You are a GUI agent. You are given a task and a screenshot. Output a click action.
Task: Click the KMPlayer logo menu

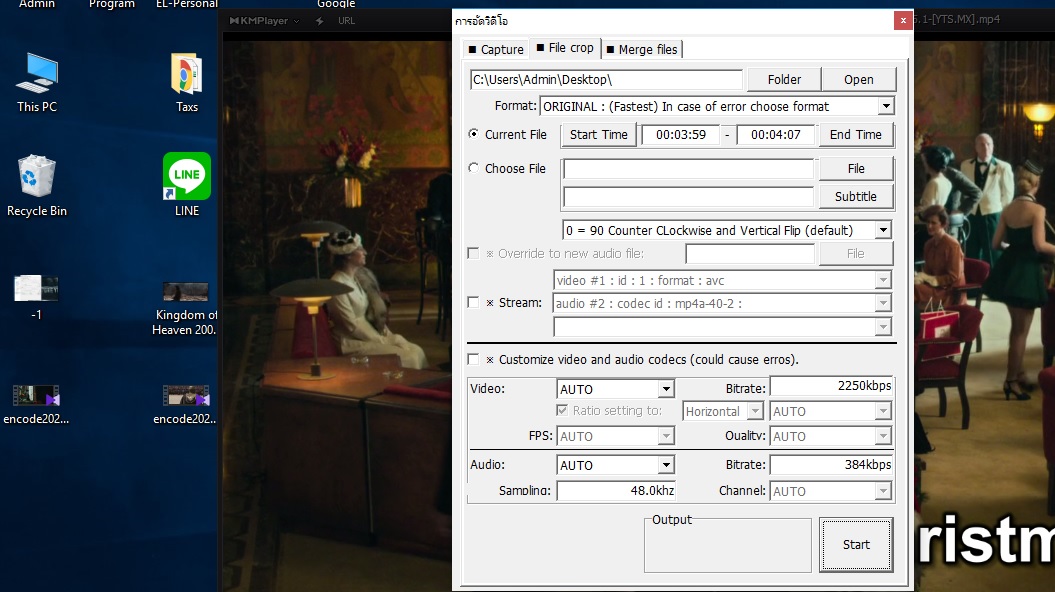click(264, 21)
